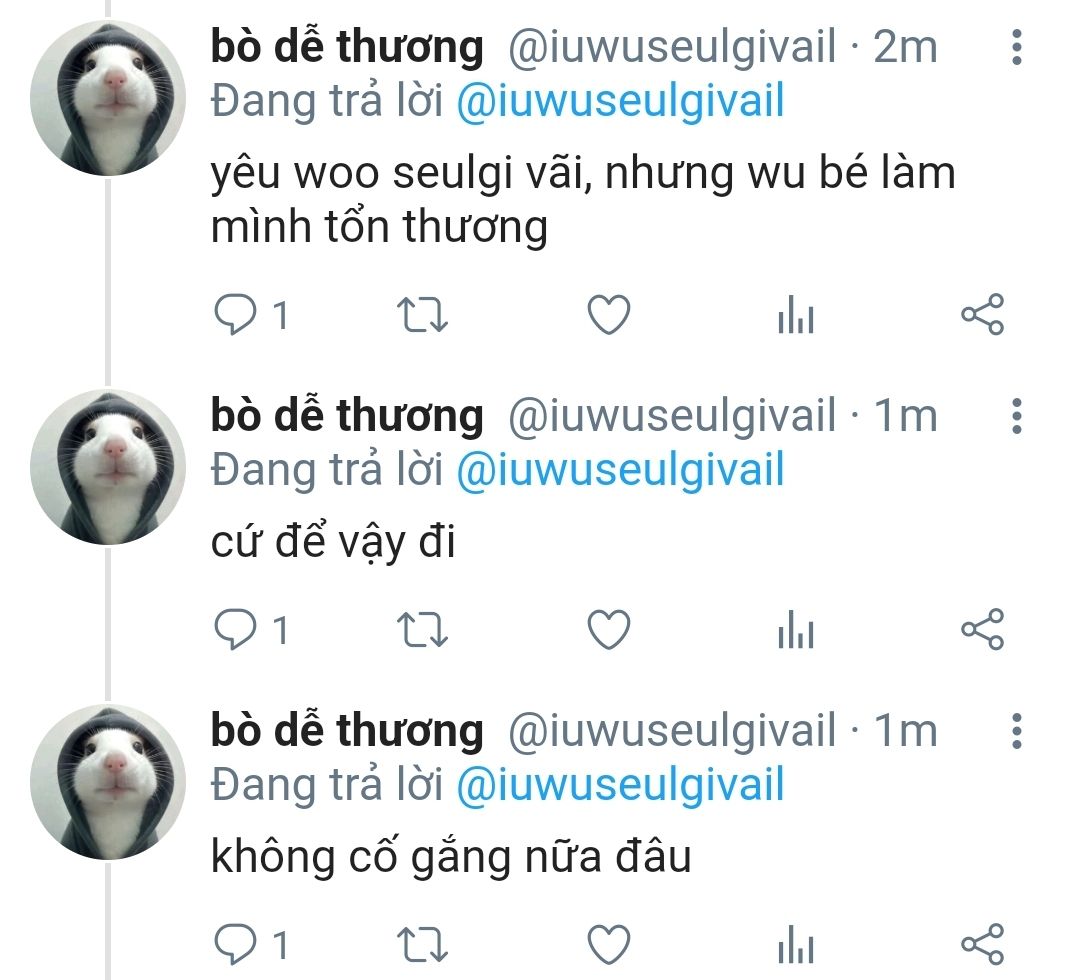The height and width of the screenshot is (980, 1080).
Task: Retweet the 'không cố gắng nữa đâu' tweet
Action: [422, 944]
